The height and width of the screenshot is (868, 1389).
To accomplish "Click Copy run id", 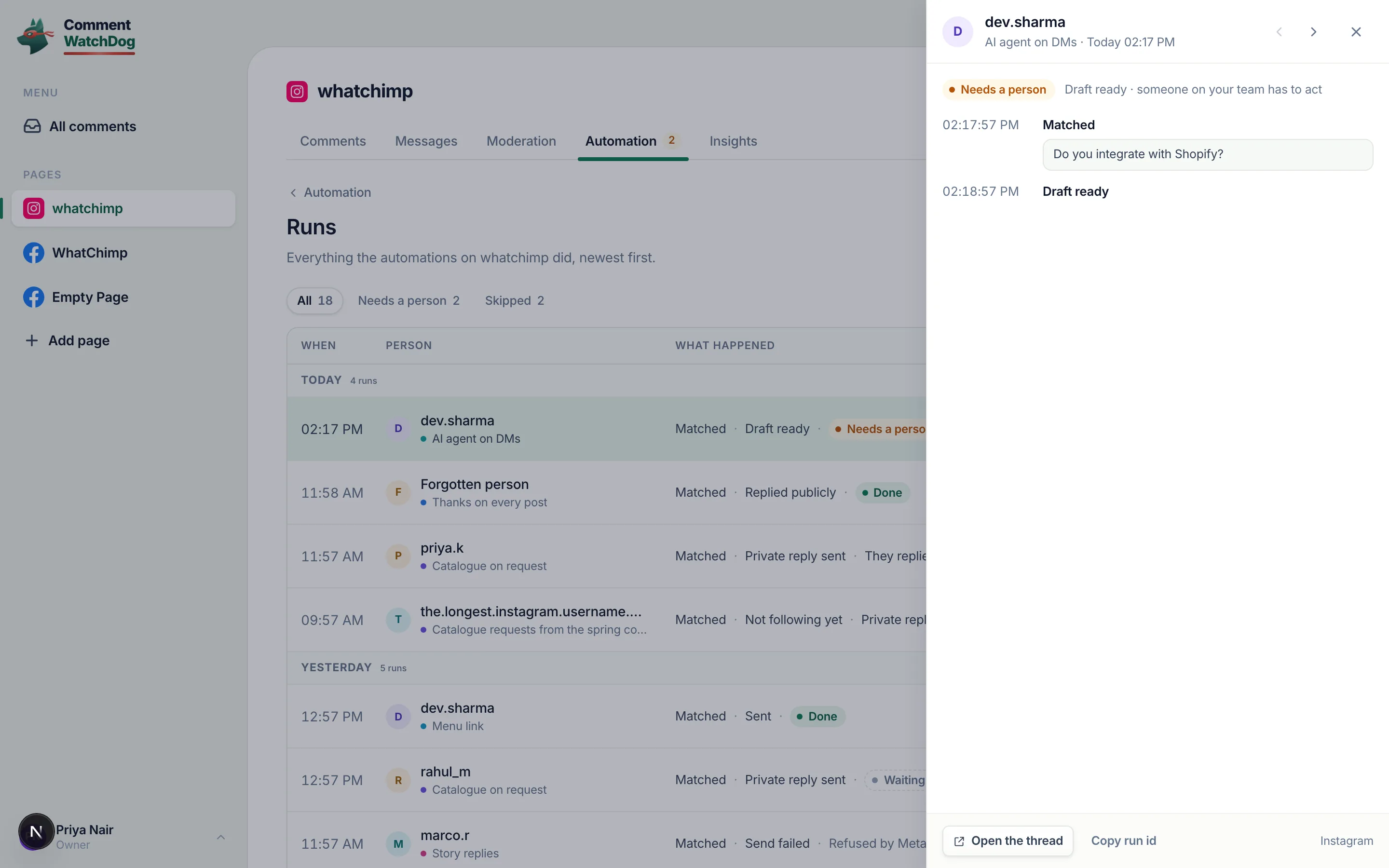I will point(1123,841).
